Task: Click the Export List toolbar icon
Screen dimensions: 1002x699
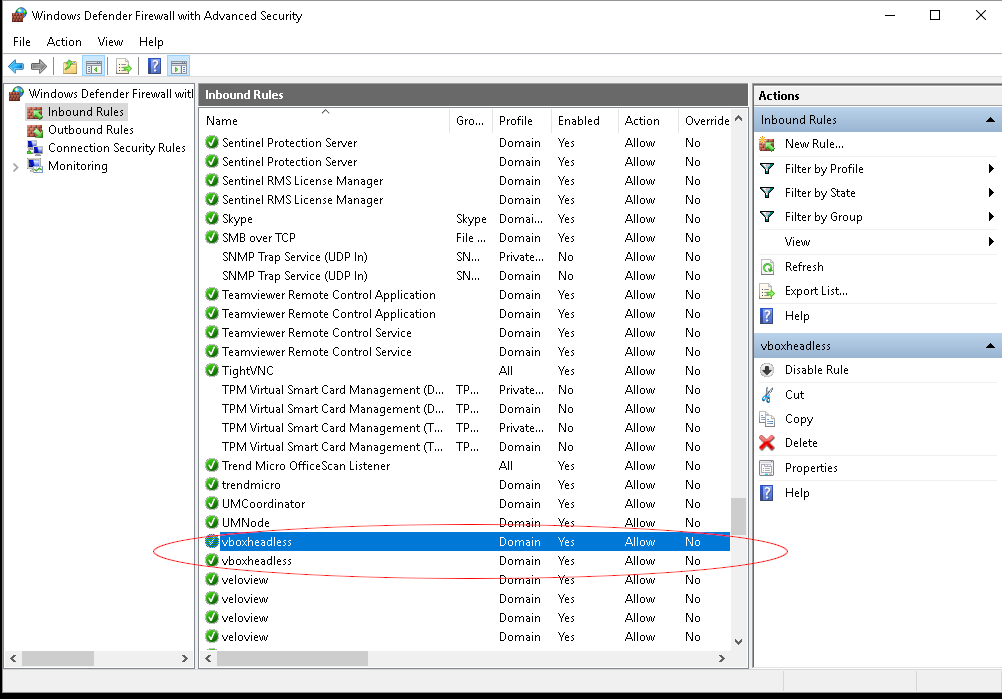Action: coord(124,66)
